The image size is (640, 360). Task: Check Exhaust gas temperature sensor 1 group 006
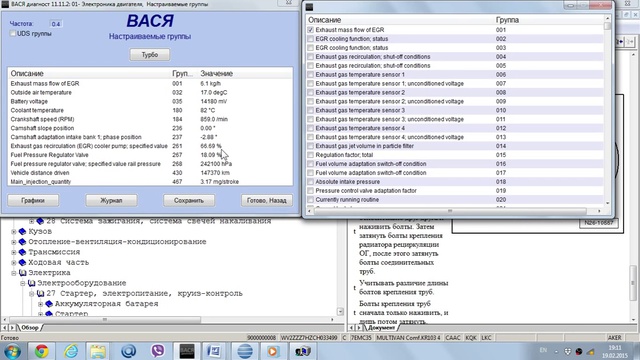[x=311, y=75]
